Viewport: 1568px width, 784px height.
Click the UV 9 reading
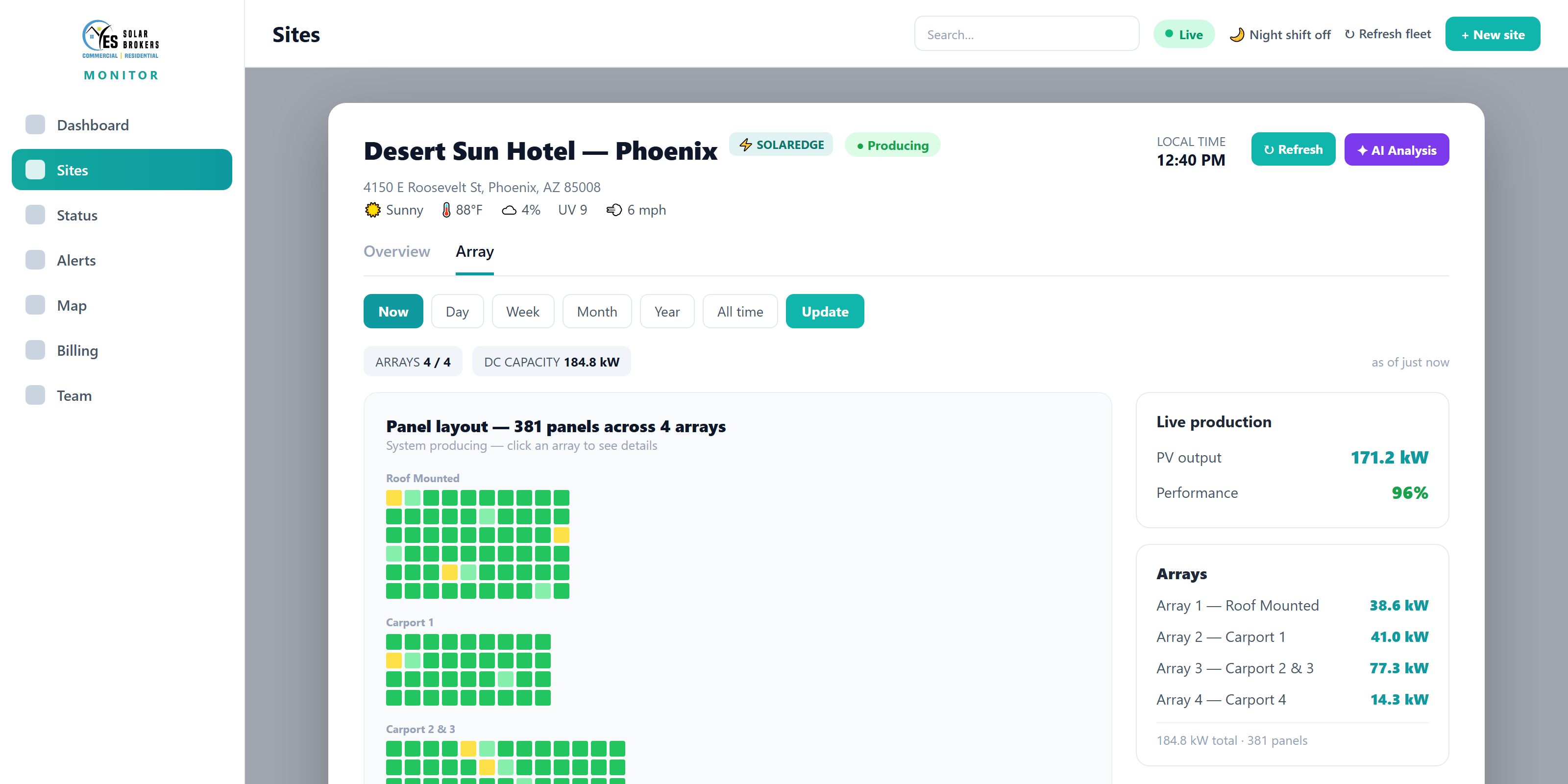tap(572, 210)
